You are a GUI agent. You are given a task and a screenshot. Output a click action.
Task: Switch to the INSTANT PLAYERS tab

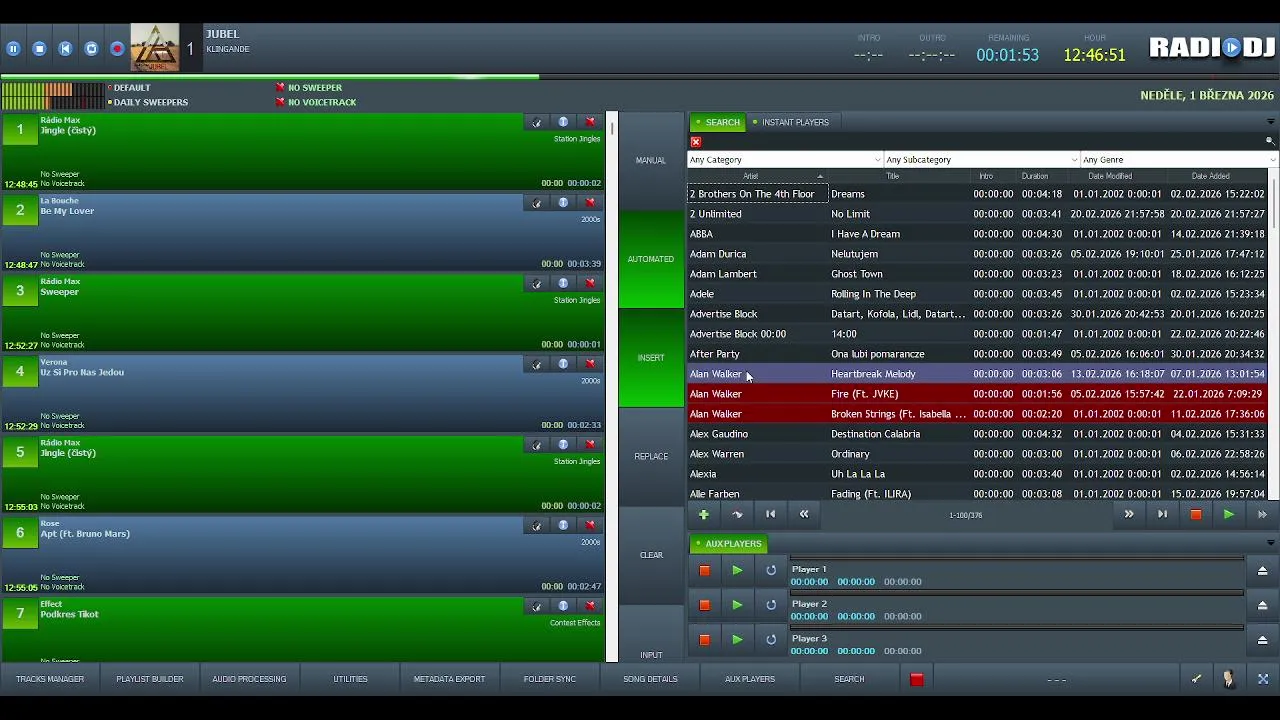tap(791, 122)
